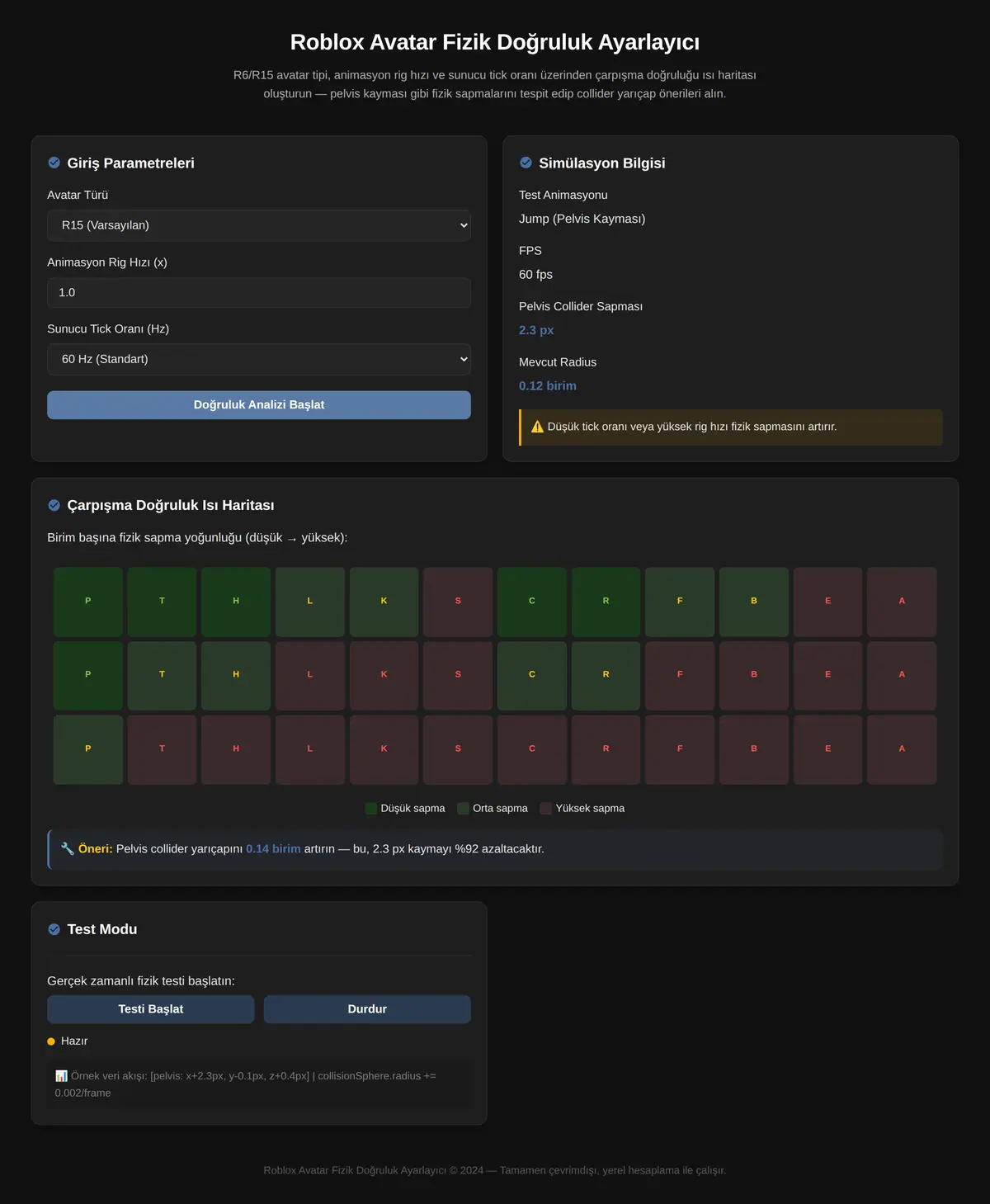Select the heatmap cell with red letter H
The height and width of the screenshot is (1204, 990).
(236, 749)
